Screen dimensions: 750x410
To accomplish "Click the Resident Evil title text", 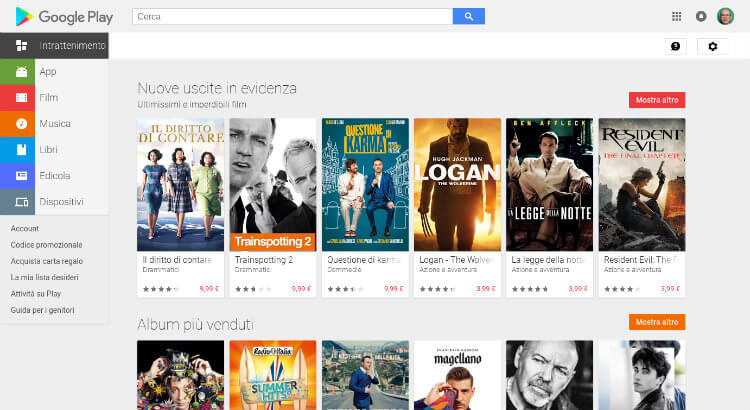I will point(641,260).
